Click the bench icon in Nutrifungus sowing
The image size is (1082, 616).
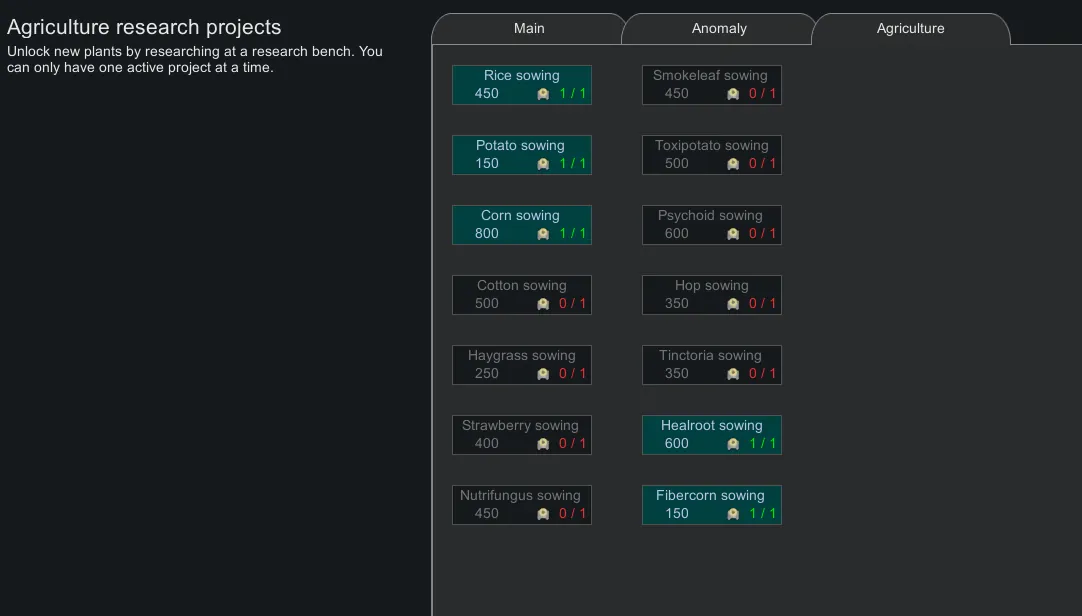coord(543,514)
